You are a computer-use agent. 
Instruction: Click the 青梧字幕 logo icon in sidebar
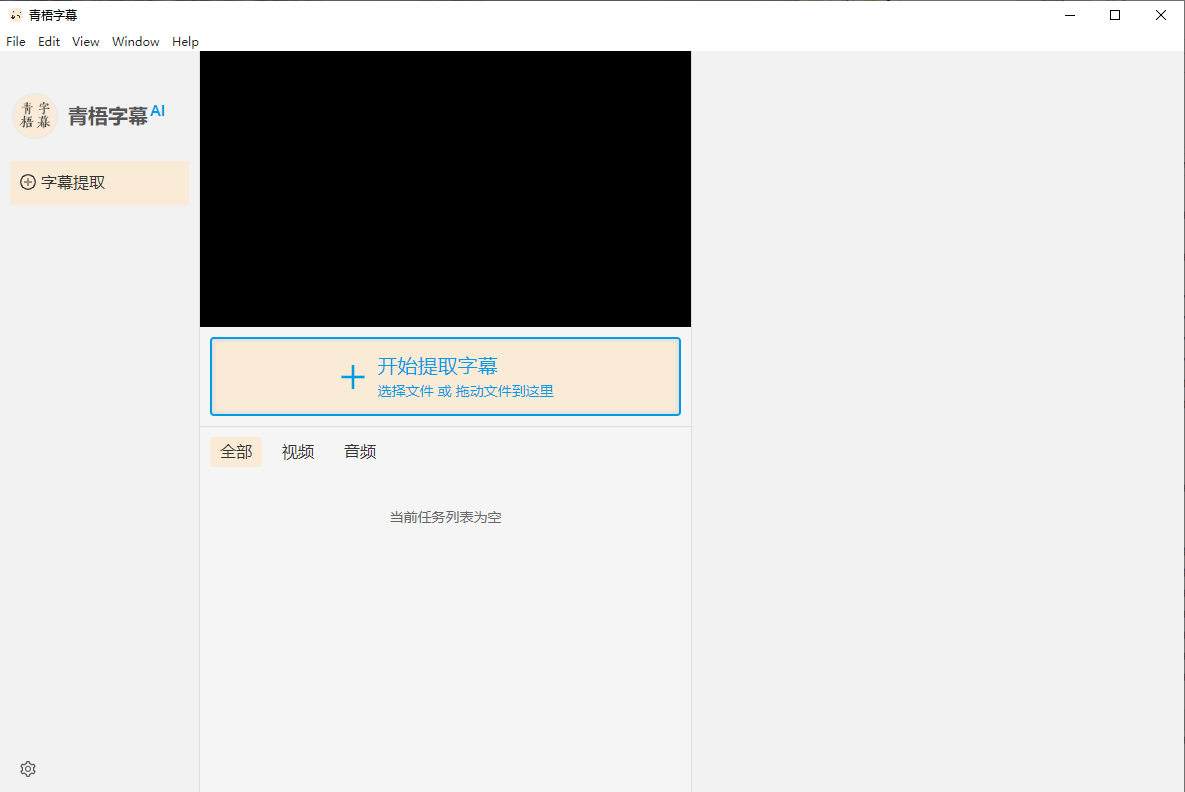[x=35, y=112]
